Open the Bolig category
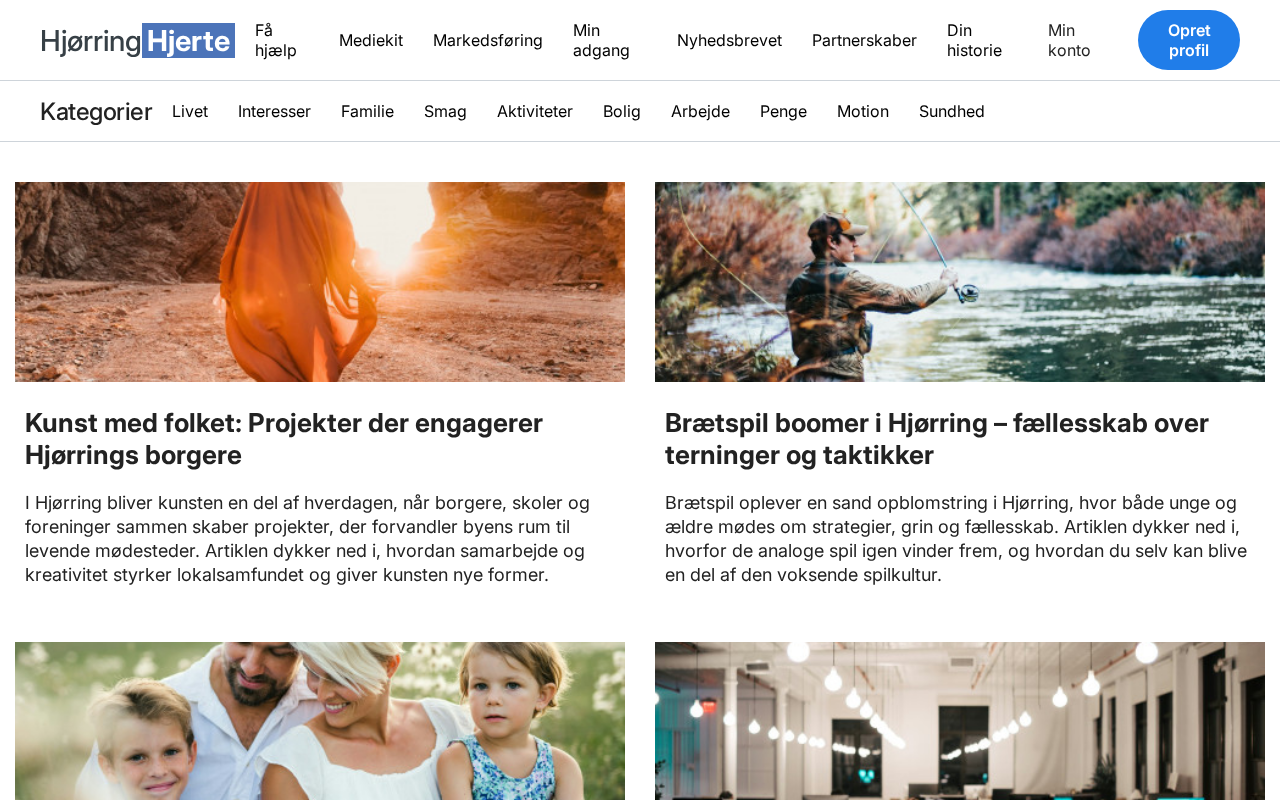Screen dimensions: 1280x800 coord(622,111)
